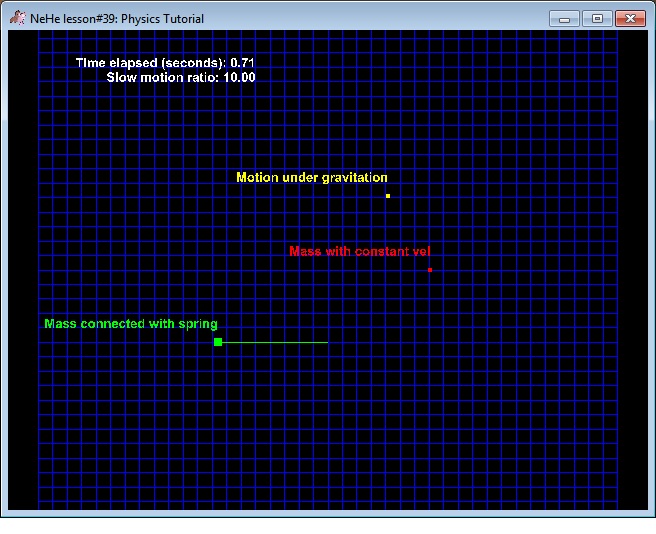Click the green spring line
The image size is (656, 534).
coord(275,343)
